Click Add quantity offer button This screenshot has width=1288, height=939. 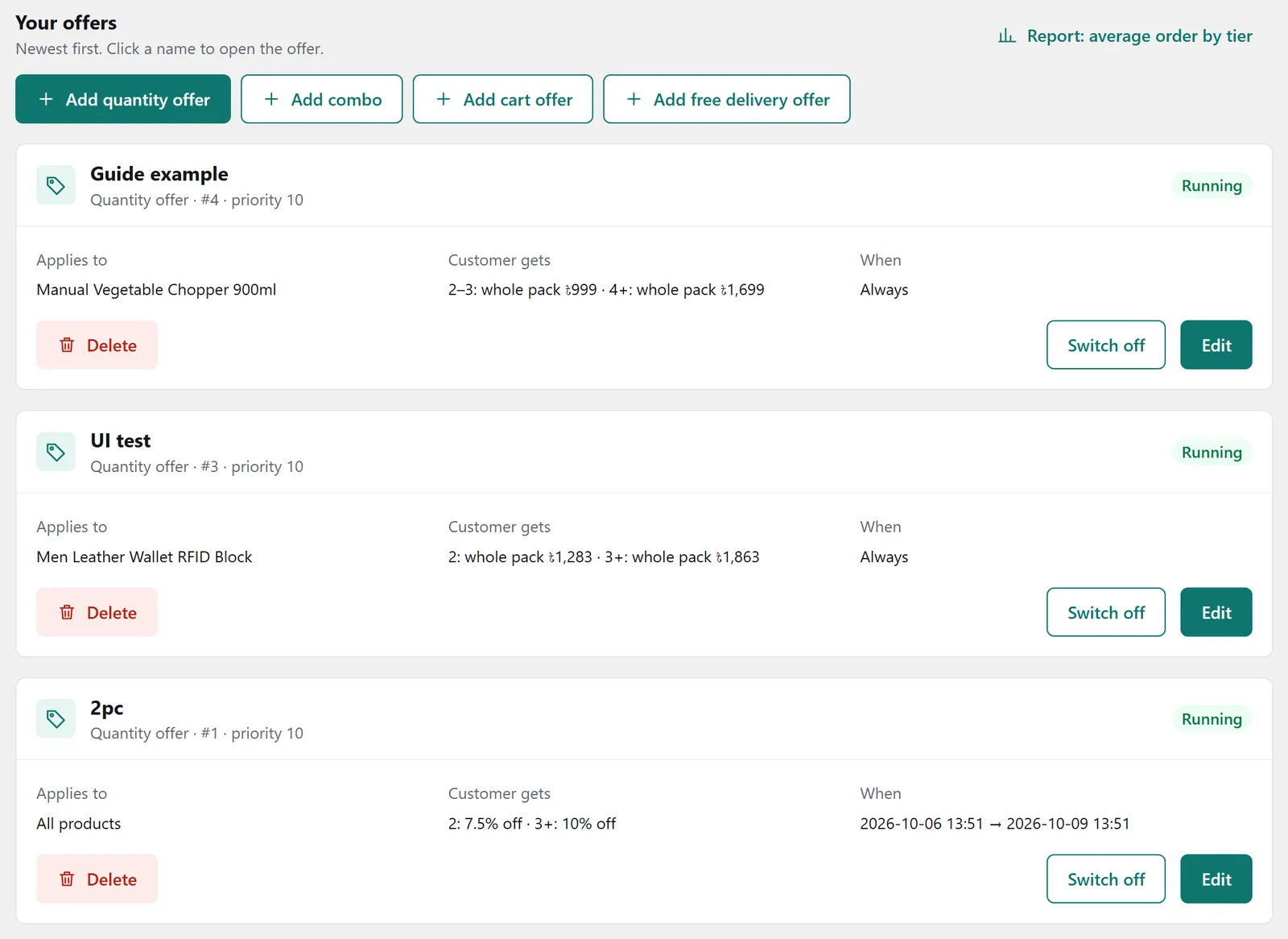click(x=123, y=99)
